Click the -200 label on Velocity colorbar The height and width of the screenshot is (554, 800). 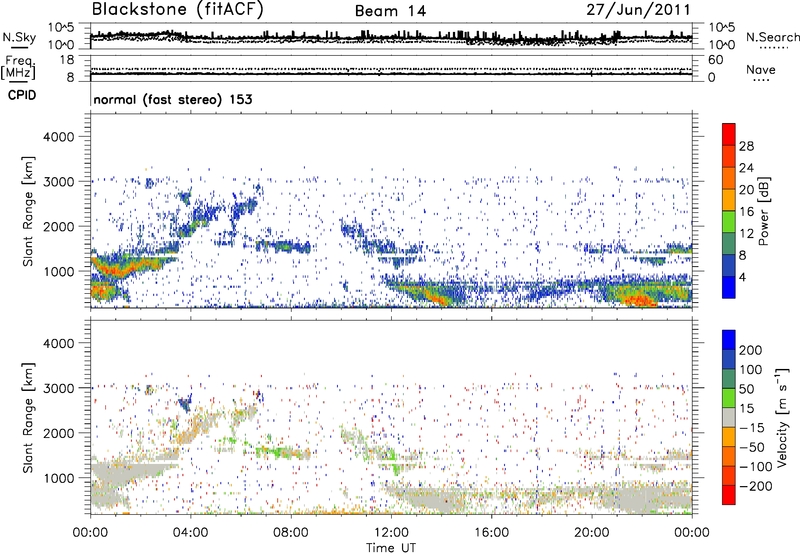(756, 486)
